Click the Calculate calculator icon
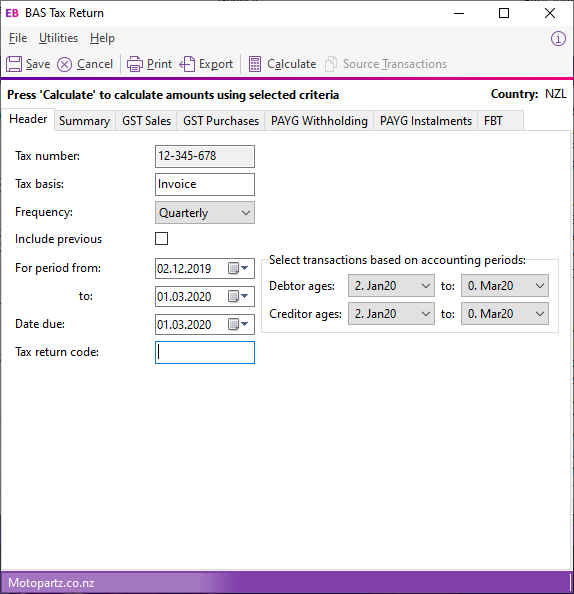 (x=255, y=64)
